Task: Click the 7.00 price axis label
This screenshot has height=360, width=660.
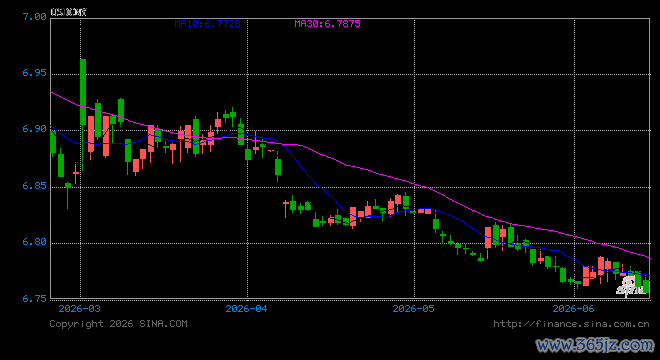Action: [x=34, y=16]
